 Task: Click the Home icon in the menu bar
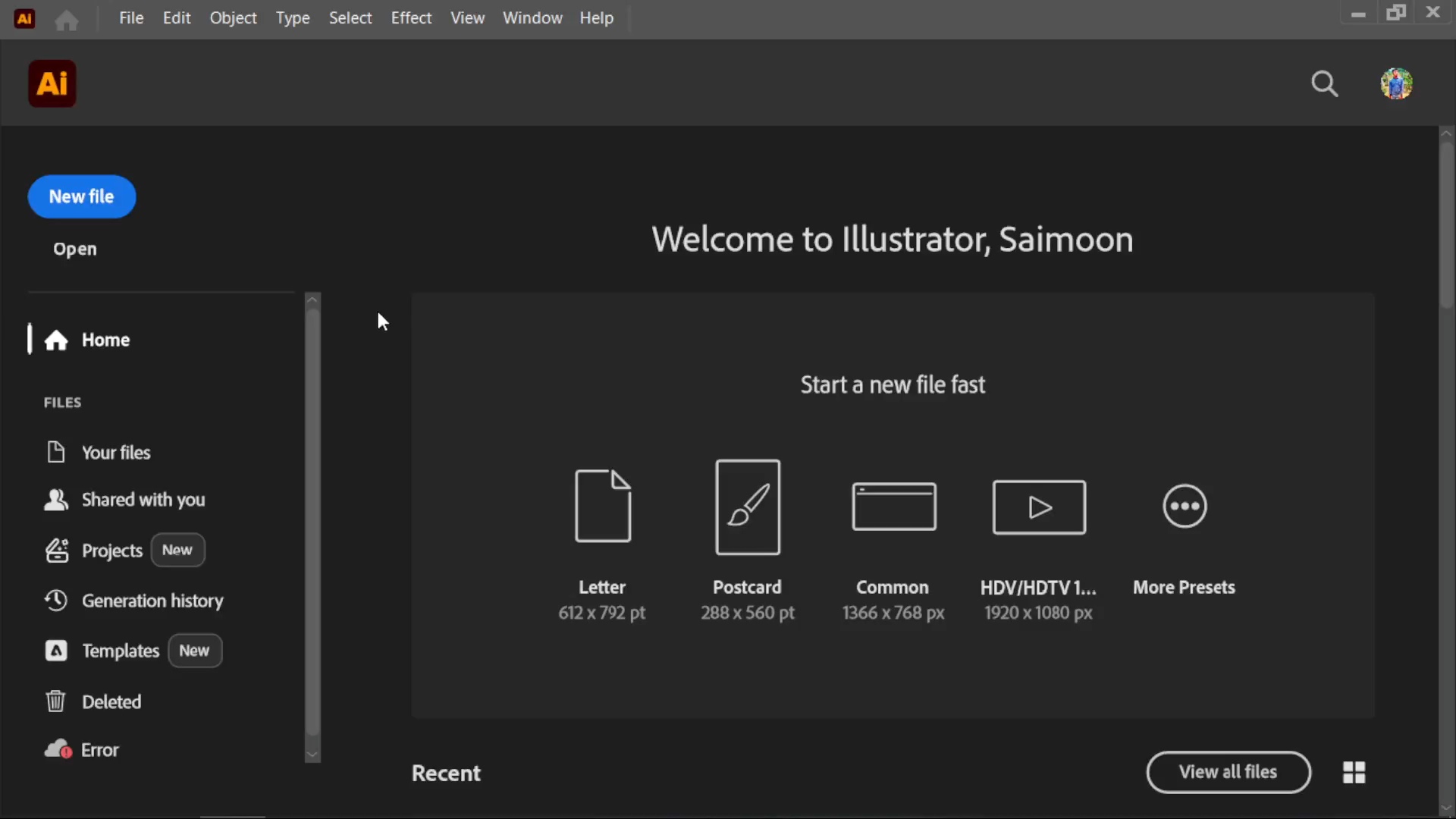[67, 19]
